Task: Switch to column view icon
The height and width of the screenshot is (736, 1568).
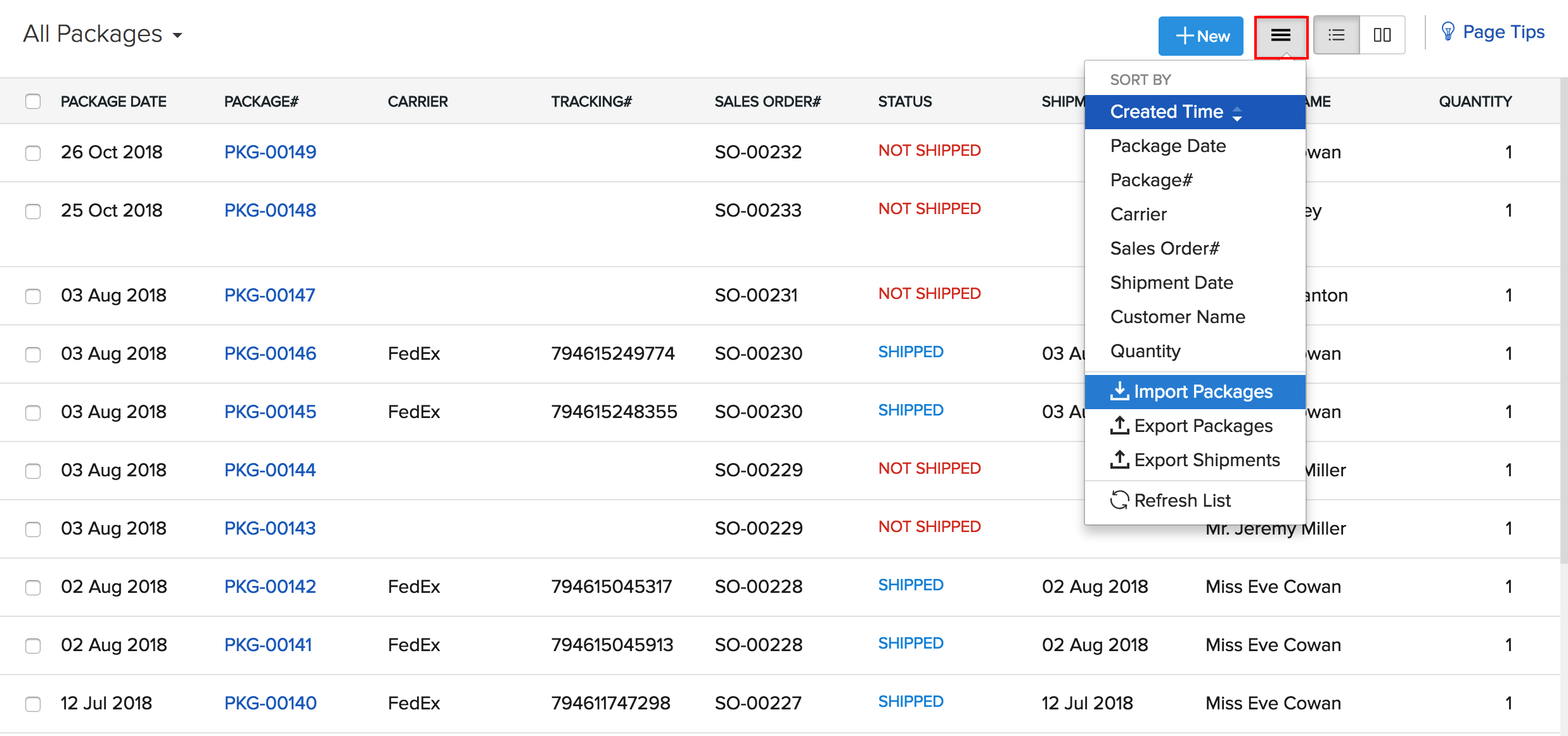Action: [1382, 35]
